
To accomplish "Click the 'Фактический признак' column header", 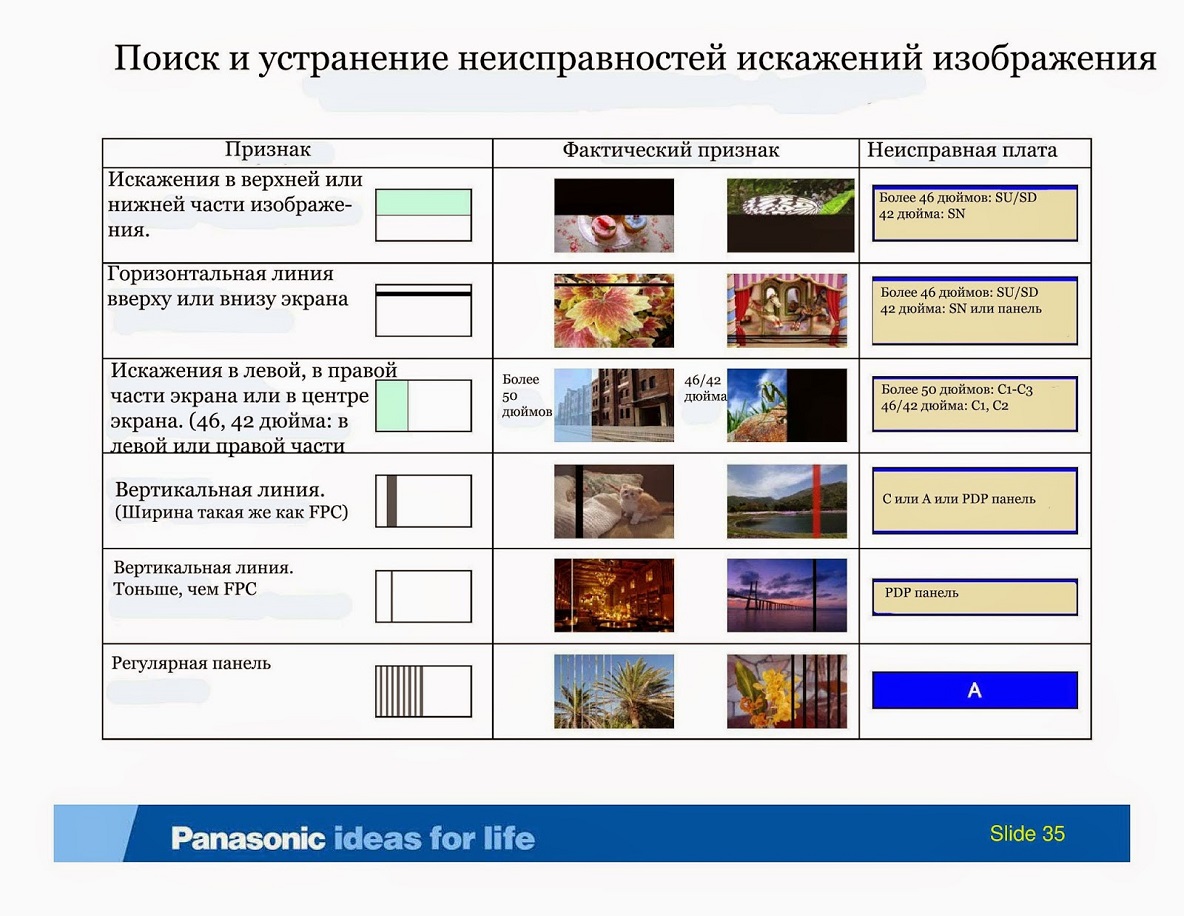I will (670, 151).
